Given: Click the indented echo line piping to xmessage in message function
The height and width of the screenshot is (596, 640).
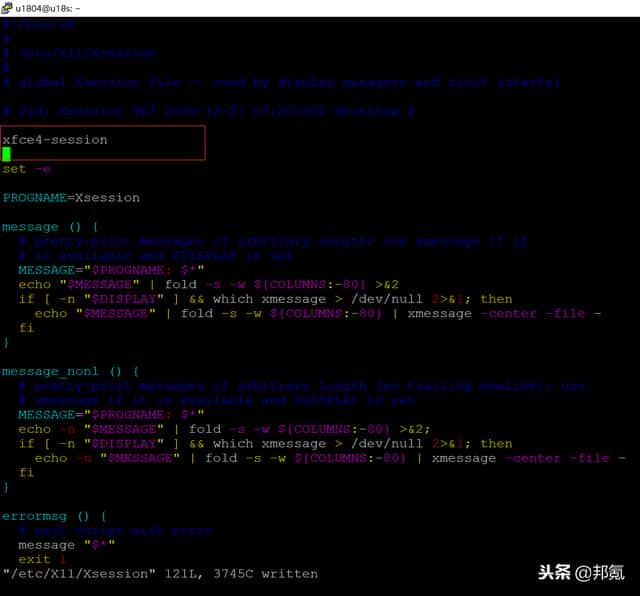Looking at the screenshot, I should [x=318, y=314].
